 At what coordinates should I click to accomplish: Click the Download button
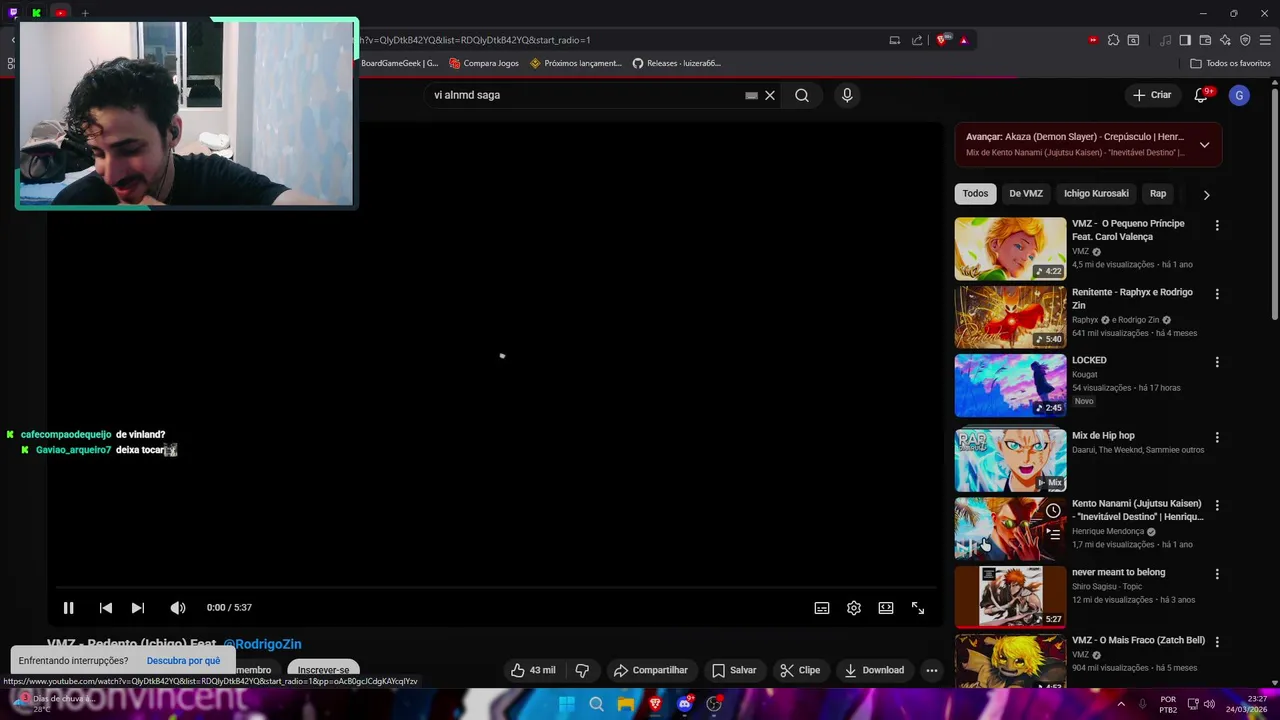pos(874,670)
